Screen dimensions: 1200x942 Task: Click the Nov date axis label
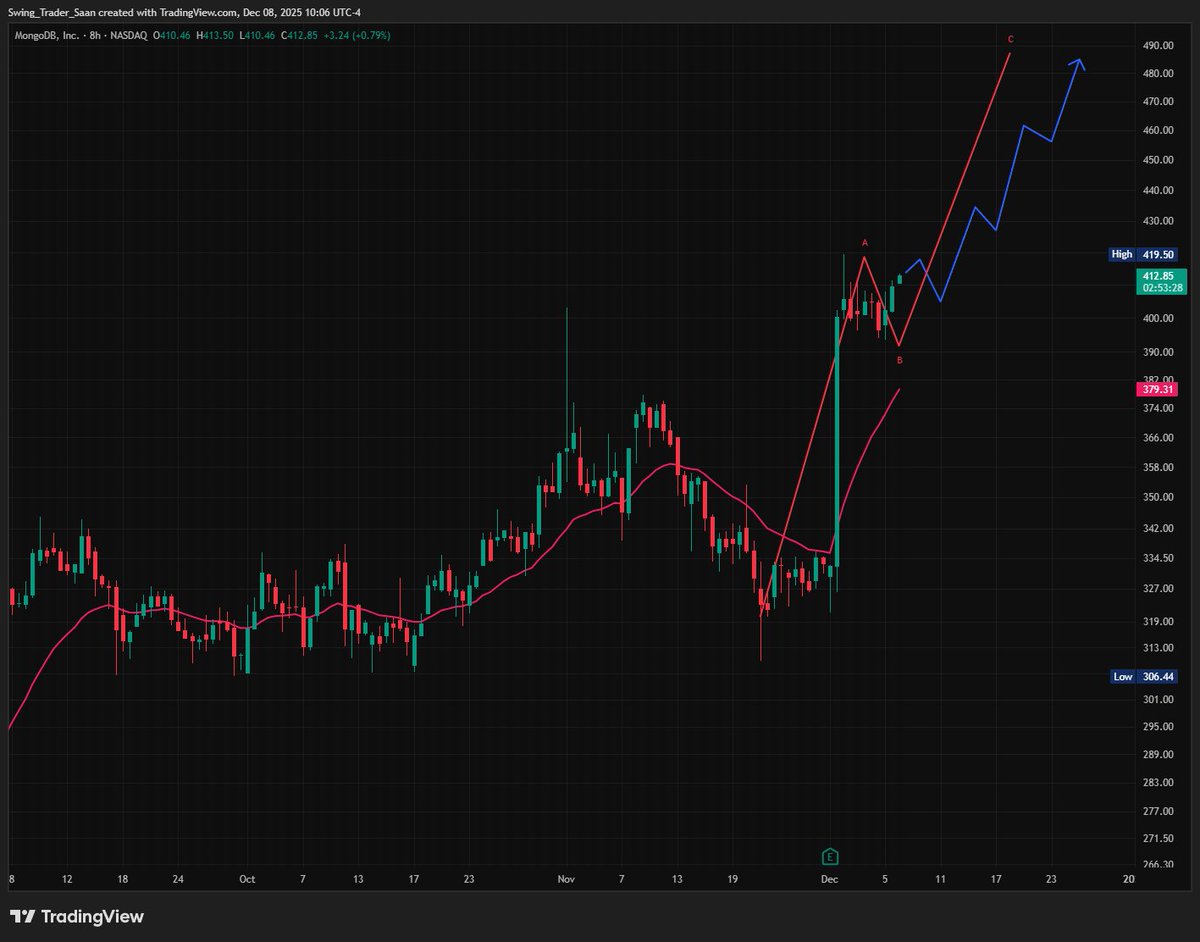[x=566, y=880]
